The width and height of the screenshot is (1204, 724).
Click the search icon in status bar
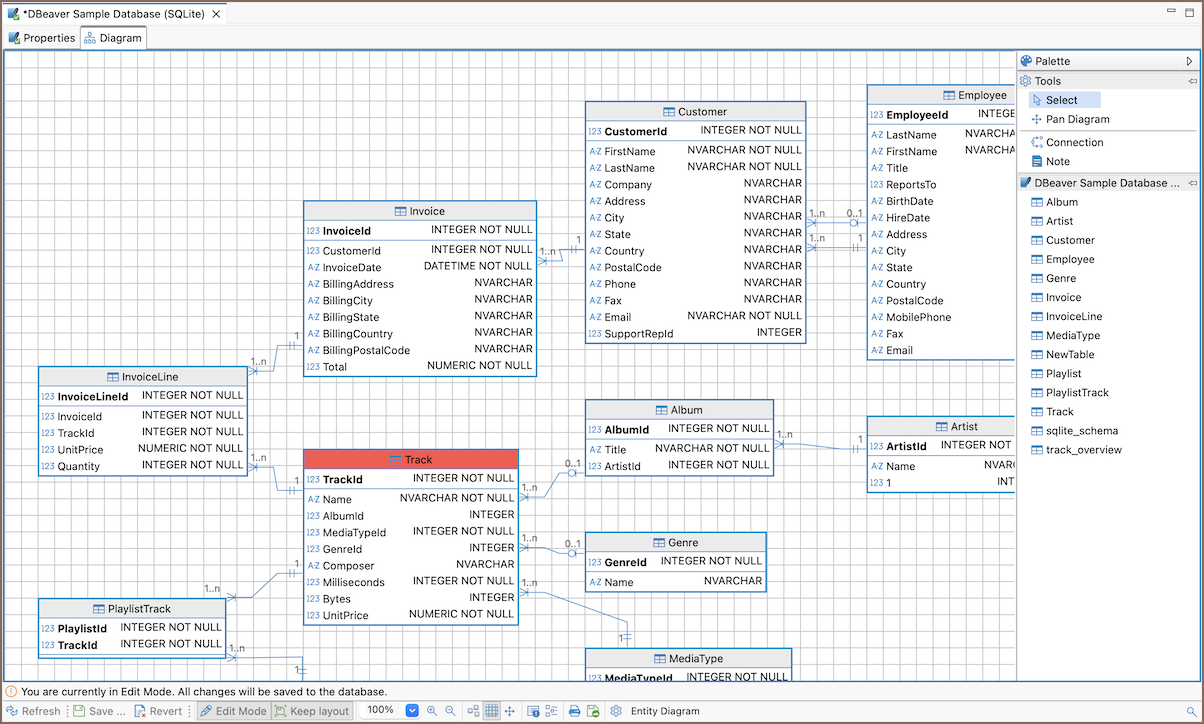click(1191, 711)
